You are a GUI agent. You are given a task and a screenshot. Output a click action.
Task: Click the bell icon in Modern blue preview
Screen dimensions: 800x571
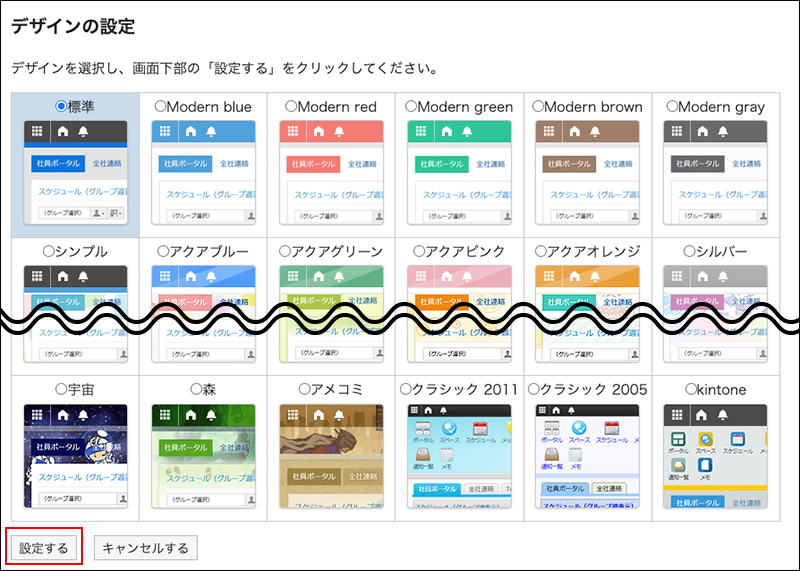(210, 131)
